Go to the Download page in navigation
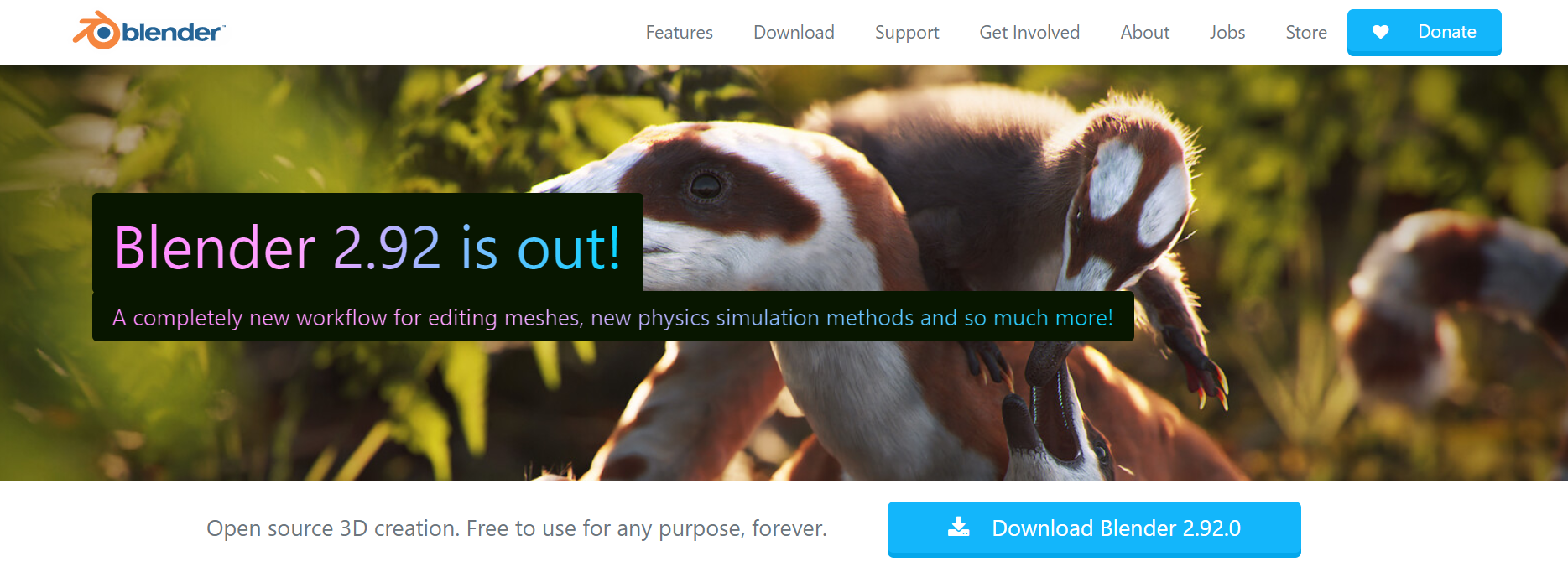Image resolution: width=1568 pixels, height=572 pixels. pos(794,32)
